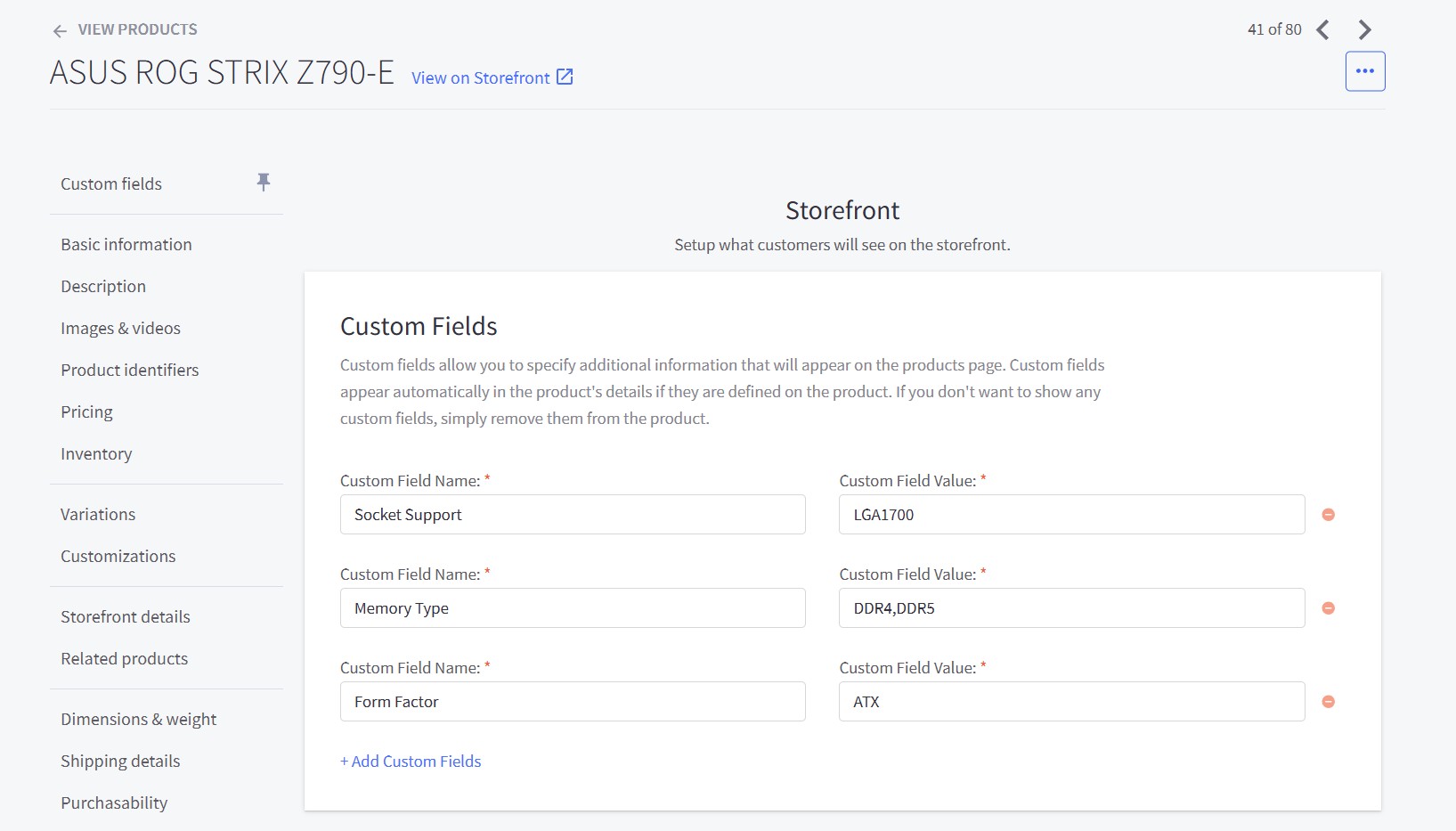Click the Socket Support name field
The height and width of the screenshot is (831, 1456).
573,515
